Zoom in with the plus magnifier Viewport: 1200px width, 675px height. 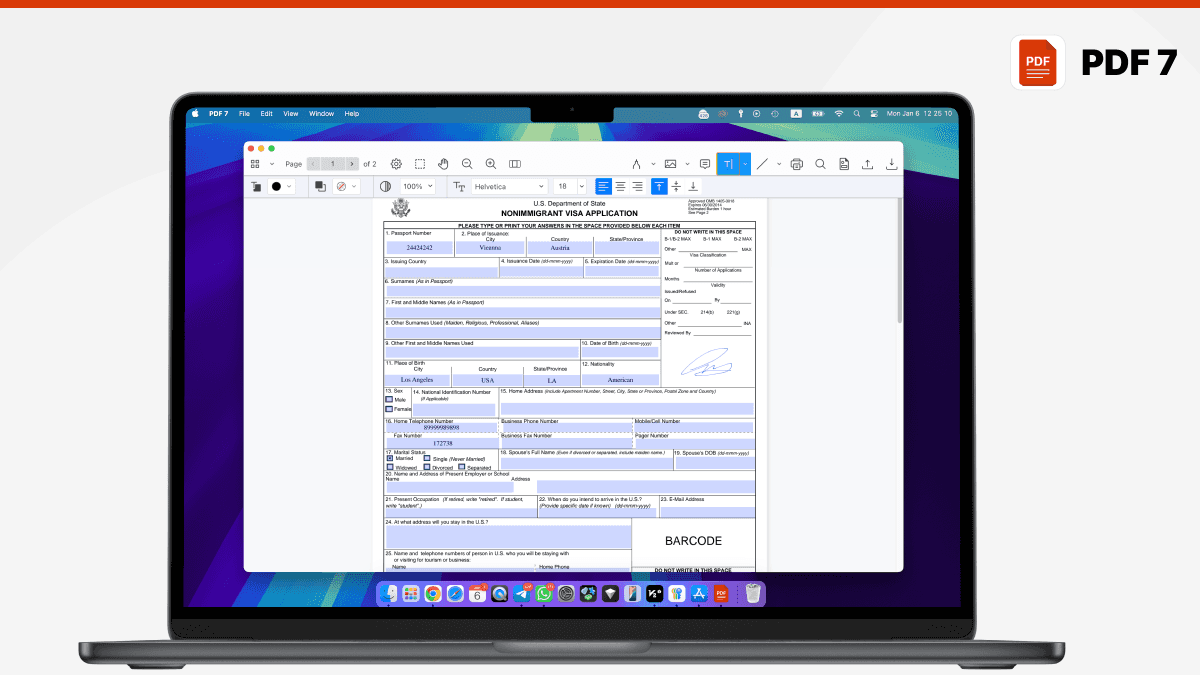[x=491, y=164]
